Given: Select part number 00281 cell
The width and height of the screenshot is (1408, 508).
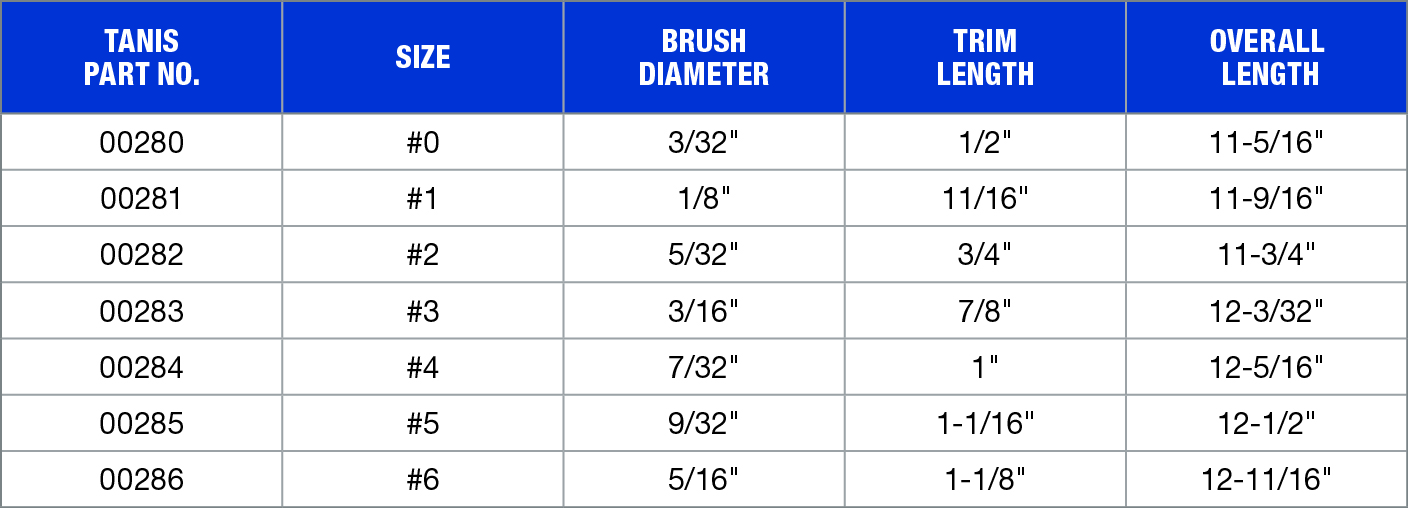Looking at the screenshot, I should coord(141,198).
